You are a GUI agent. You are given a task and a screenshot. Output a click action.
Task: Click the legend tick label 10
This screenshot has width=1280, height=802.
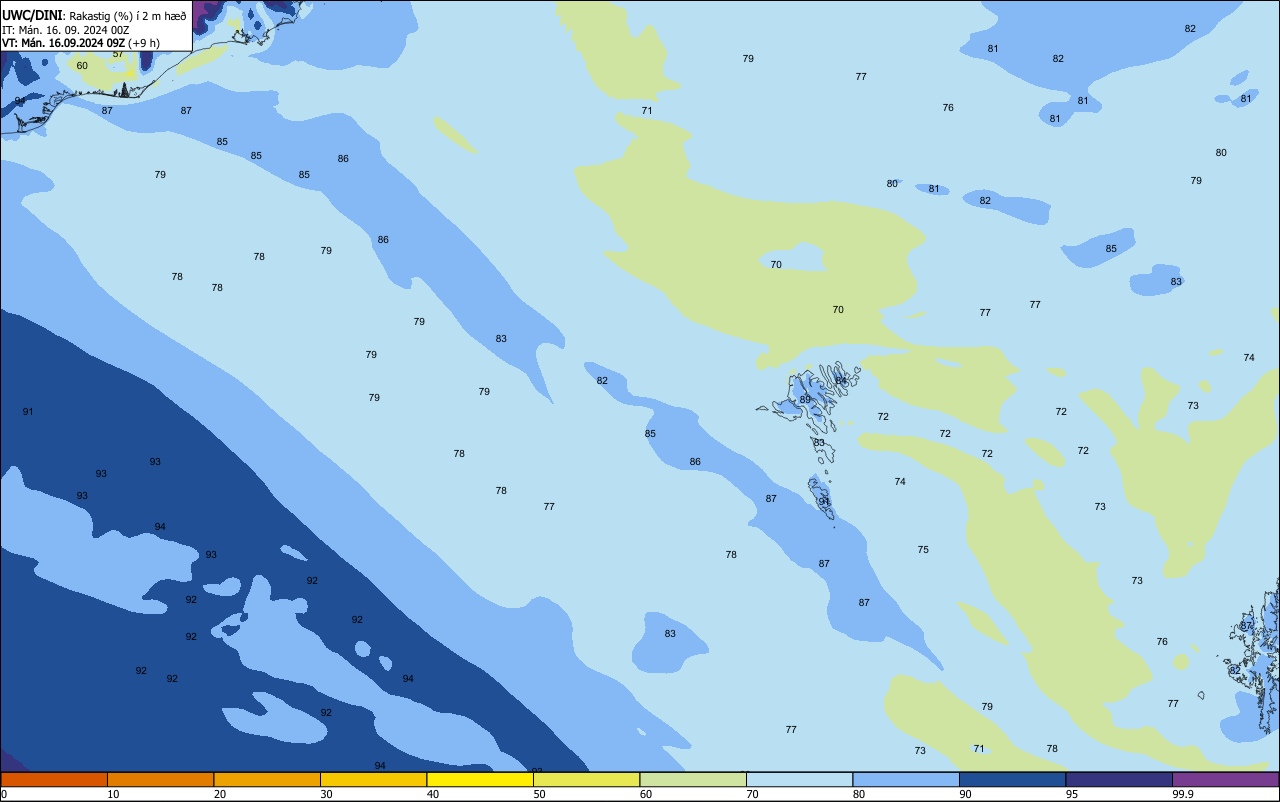pos(113,794)
